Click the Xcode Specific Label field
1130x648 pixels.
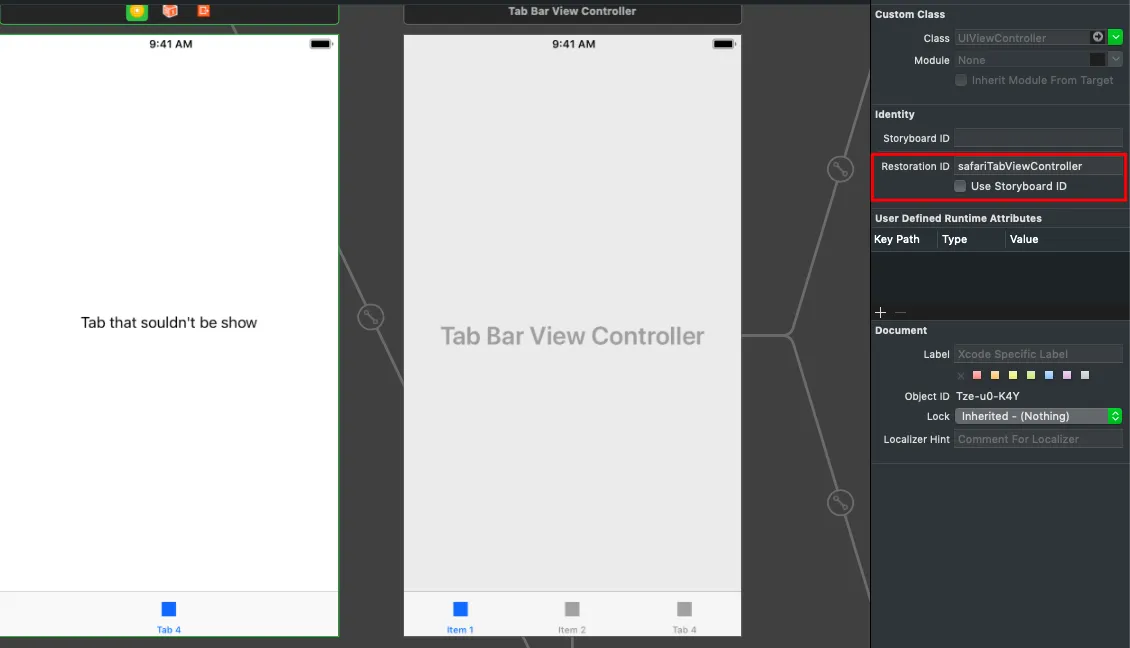click(x=1038, y=354)
